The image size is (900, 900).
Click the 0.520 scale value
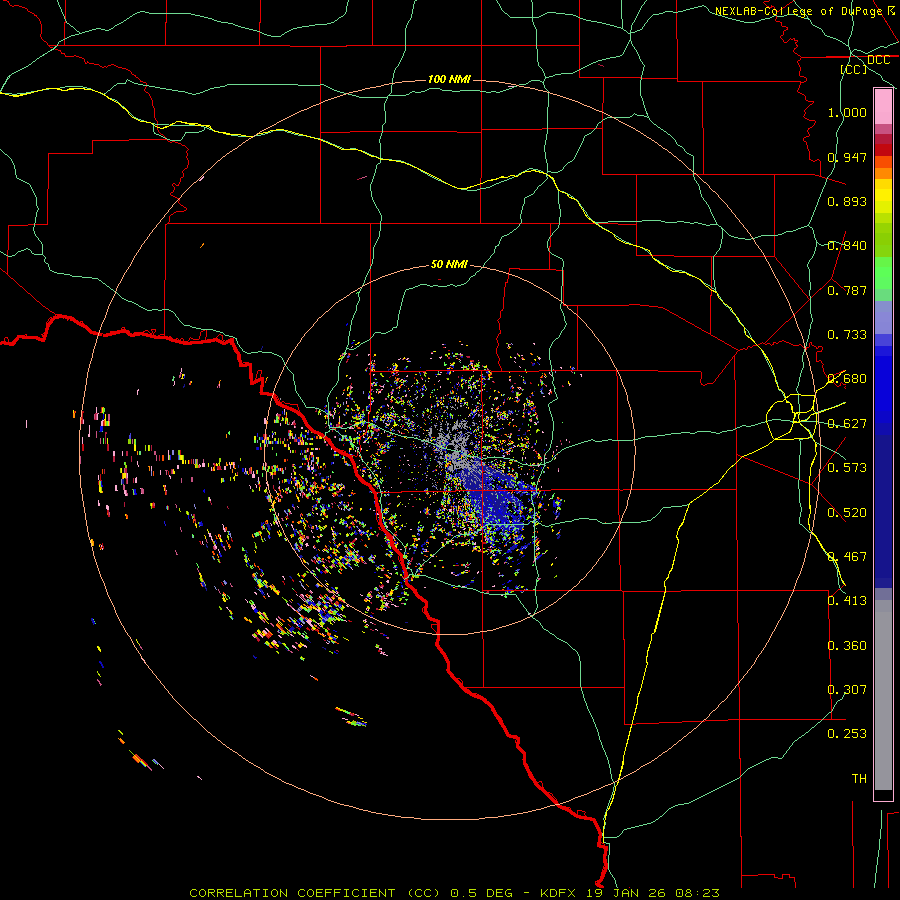click(x=847, y=513)
